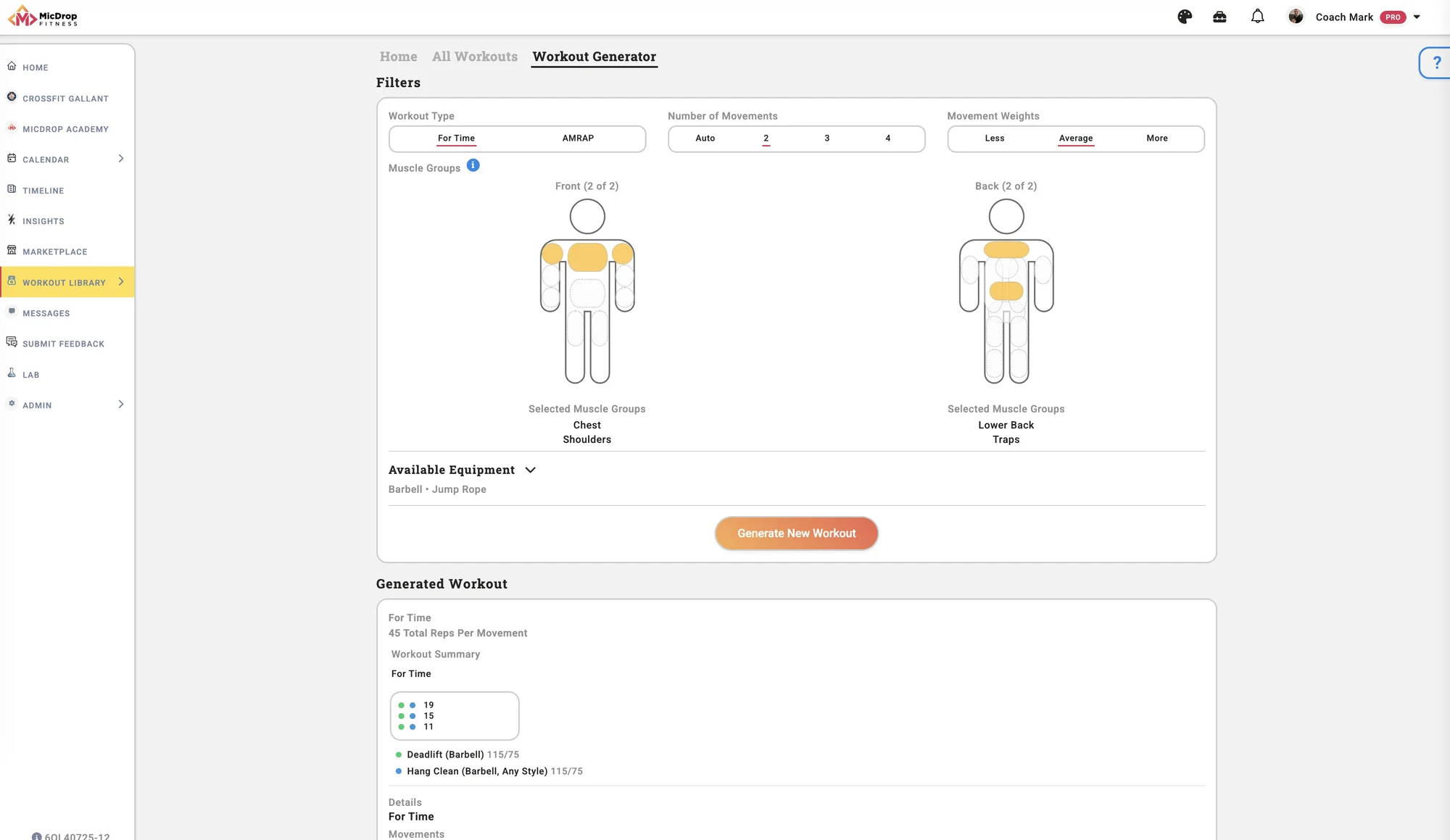Open the Coach Mark account dropdown arrow
This screenshot has width=1450, height=840.
pyautogui.click(x=1417, y=17)
